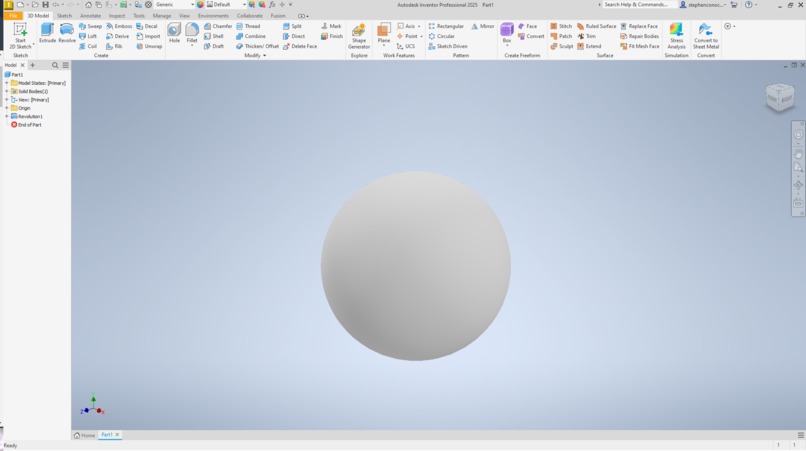Open the Decal tool
The width and height of the screenshot is (806, 451).
point(147,26)
